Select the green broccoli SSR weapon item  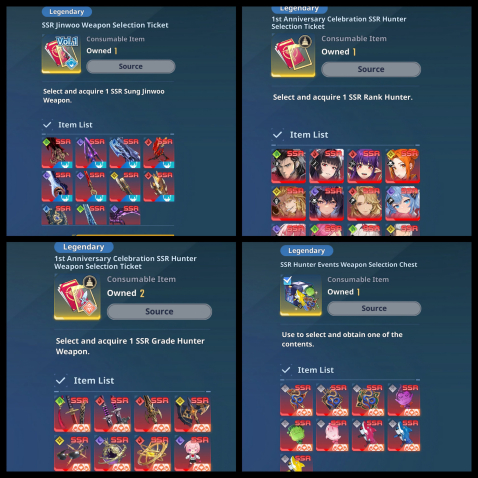(296, 436)
